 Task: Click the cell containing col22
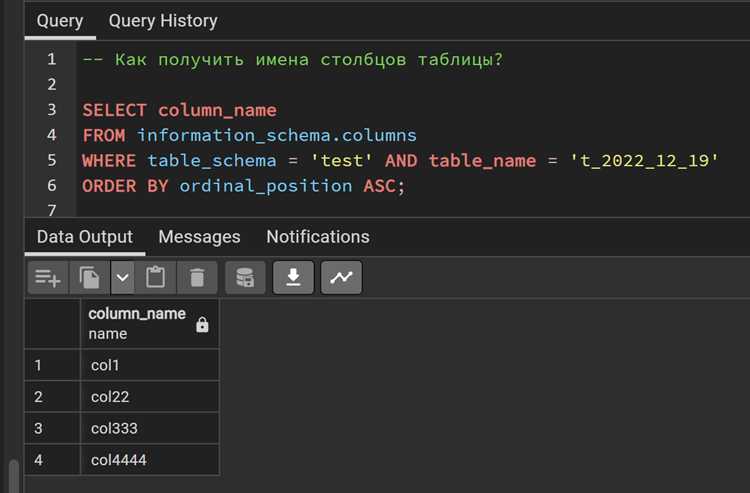(150, 397)
